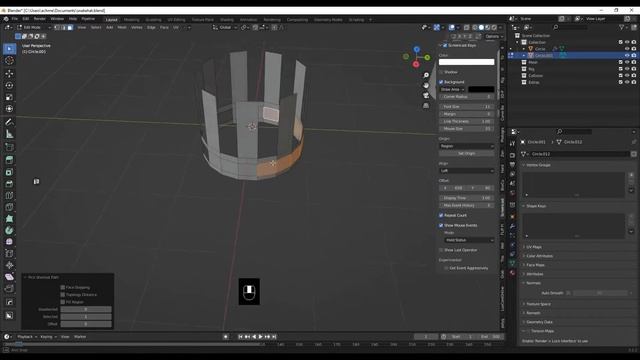This screenshot has width=640, height=360.
Task: Enable Get Event Aggressively checkbox
Action: (x=446, y=268)
